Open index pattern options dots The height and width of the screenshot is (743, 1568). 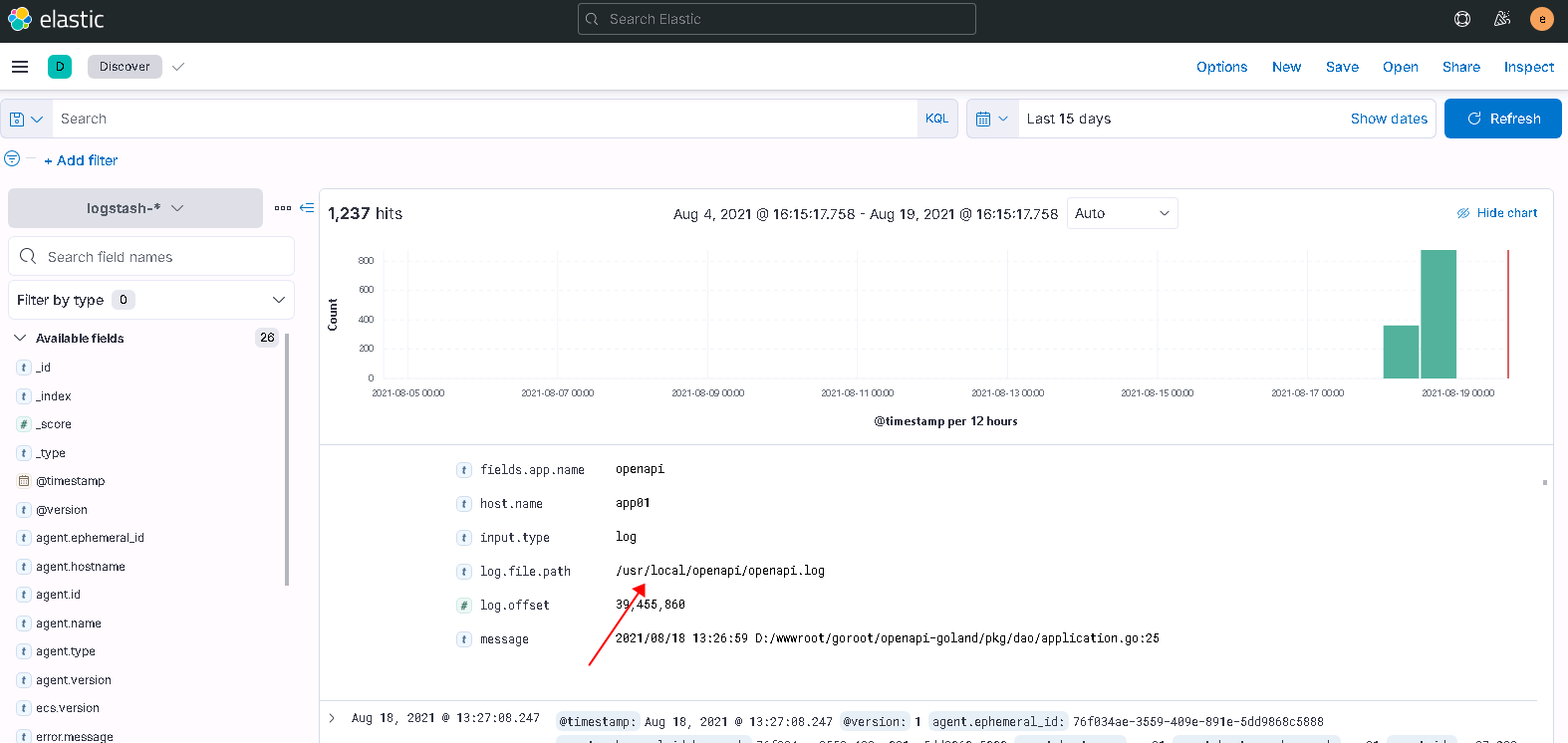[x=283, y=208]
